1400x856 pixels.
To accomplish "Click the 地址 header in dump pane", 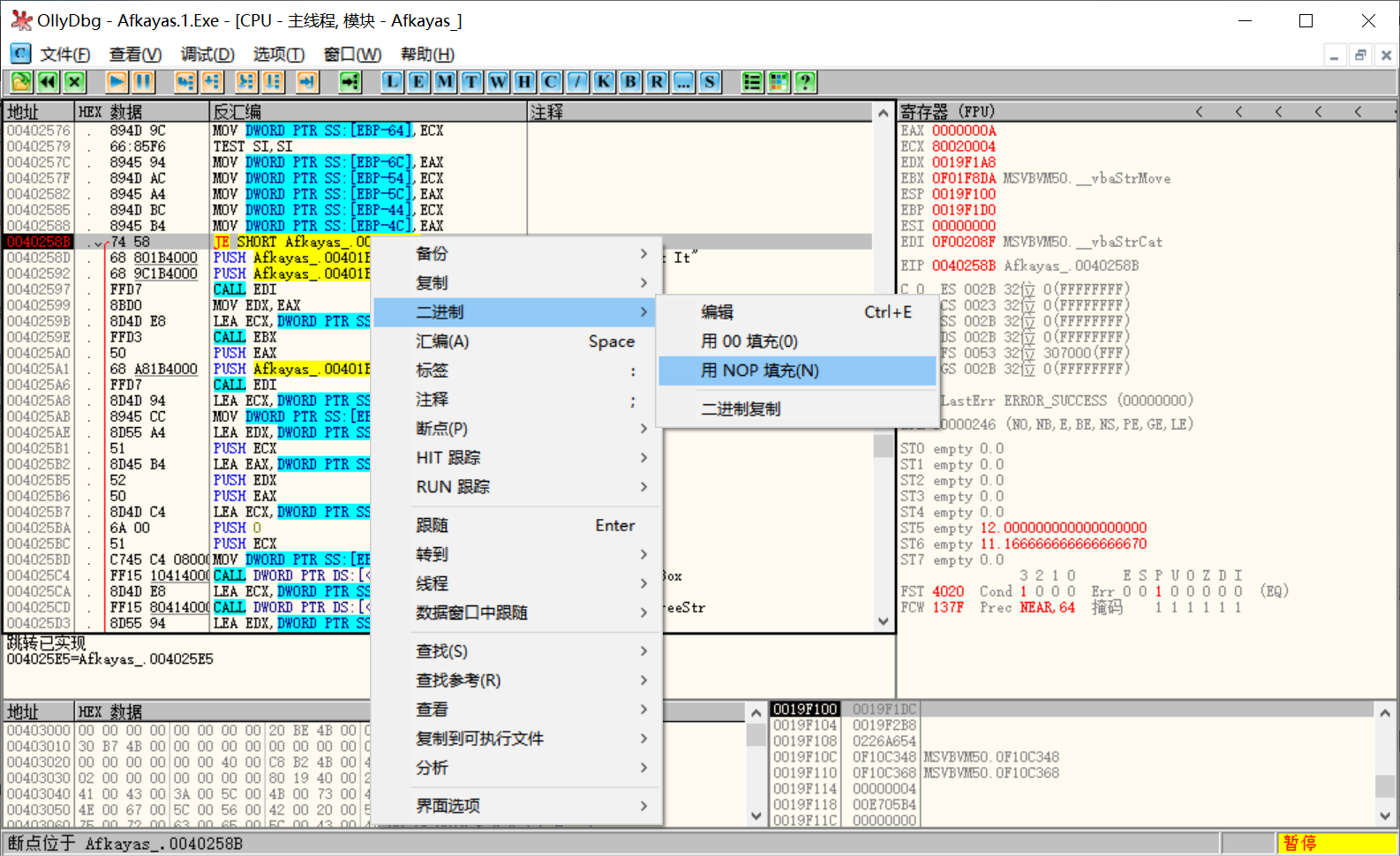I will pos(39,712).
